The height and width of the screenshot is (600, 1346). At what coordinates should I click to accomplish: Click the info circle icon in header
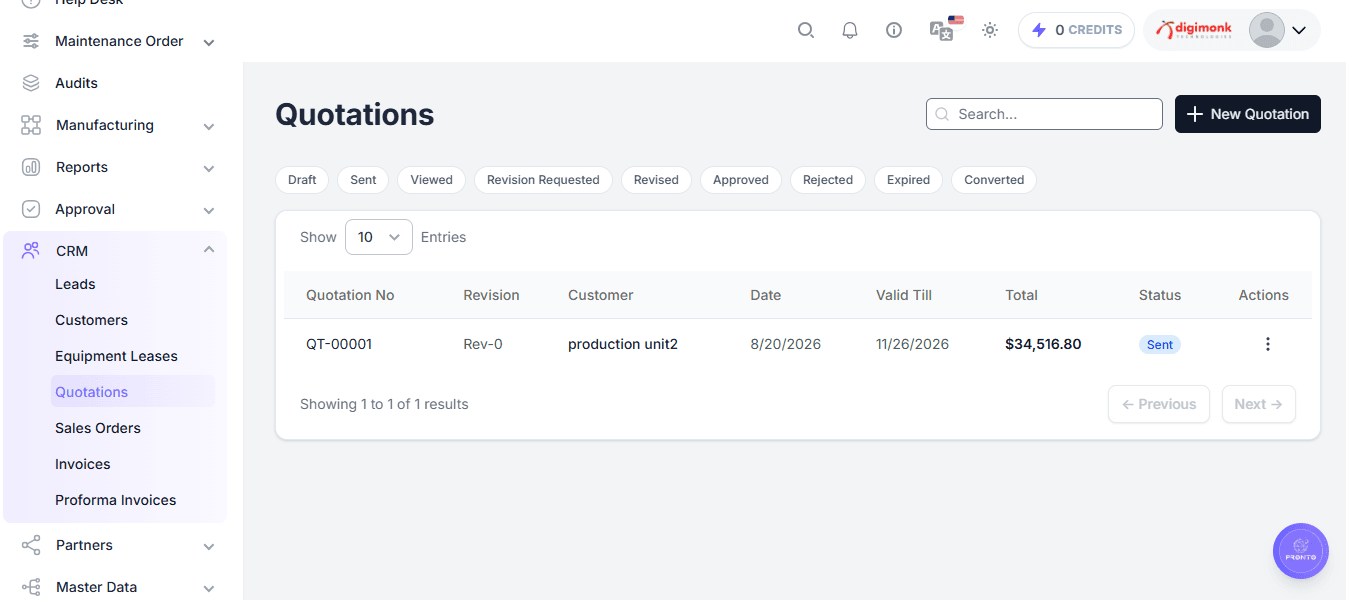(894, 30)
